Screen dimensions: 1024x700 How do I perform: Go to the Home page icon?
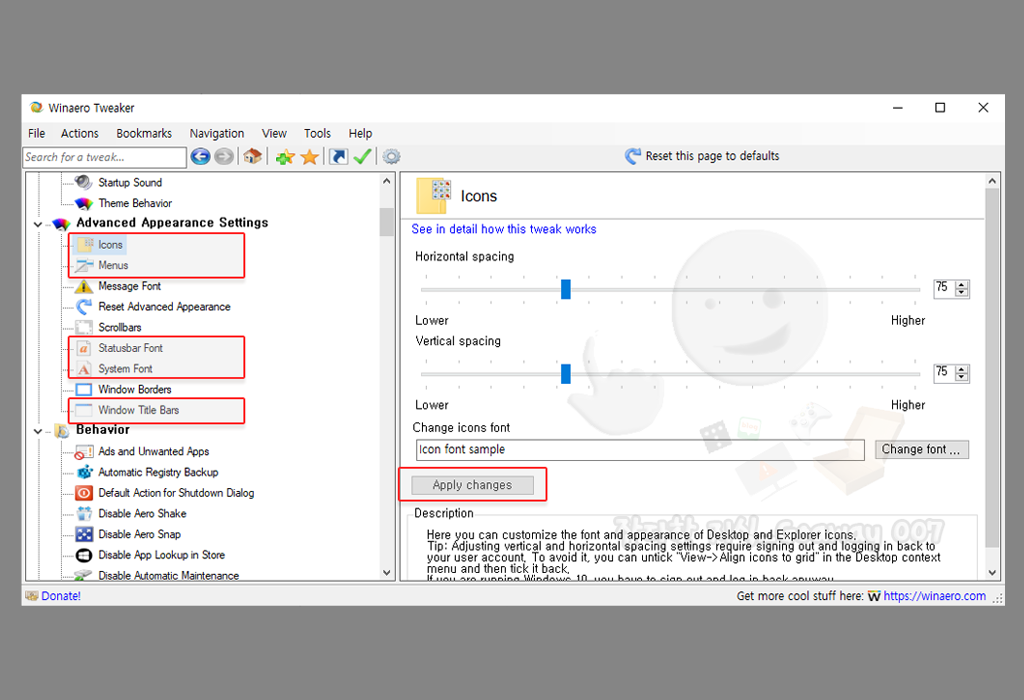click(253, 157)
